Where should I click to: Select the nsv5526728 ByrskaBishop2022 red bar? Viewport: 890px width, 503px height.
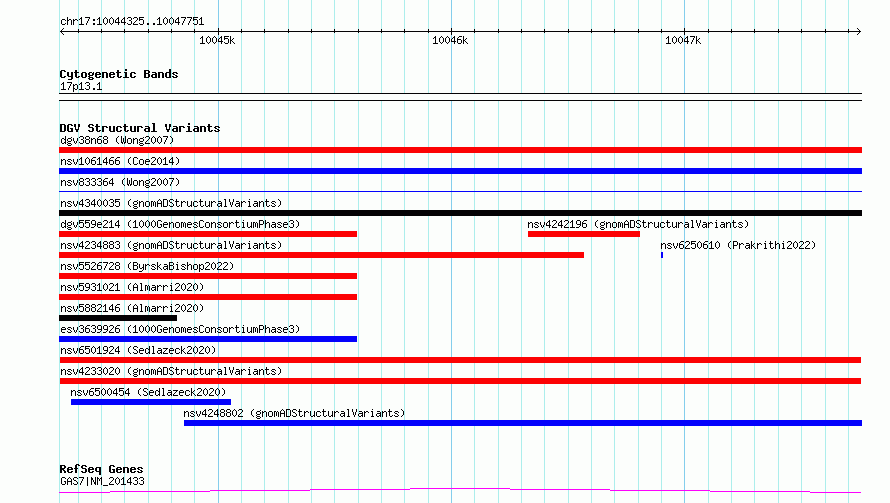pyautogui.click(x=208, y=276)
